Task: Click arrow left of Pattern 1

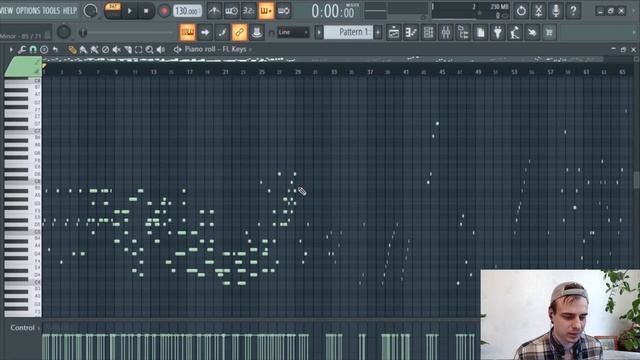Action: 319,32
